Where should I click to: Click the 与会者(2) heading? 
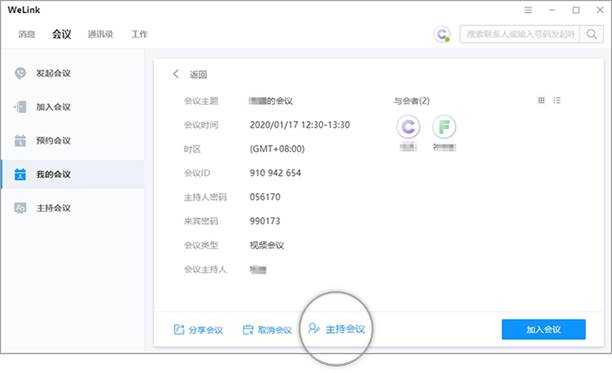click(x=411, y=101)
